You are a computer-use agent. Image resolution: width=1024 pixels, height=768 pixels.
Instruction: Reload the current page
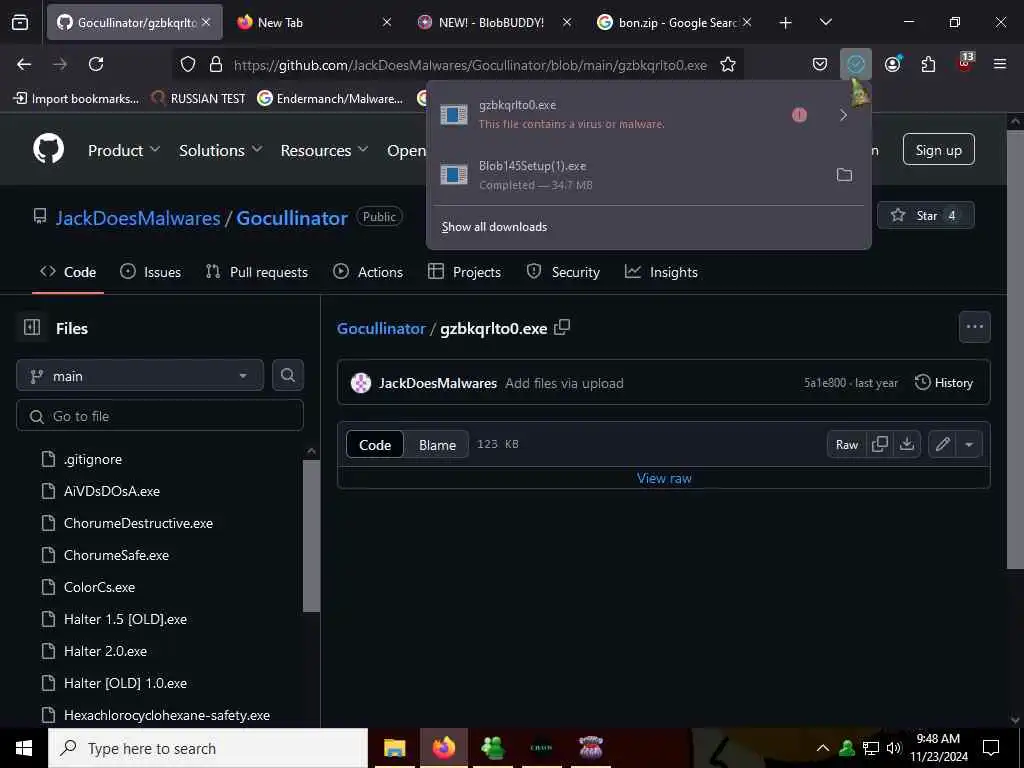pos(96,64)
